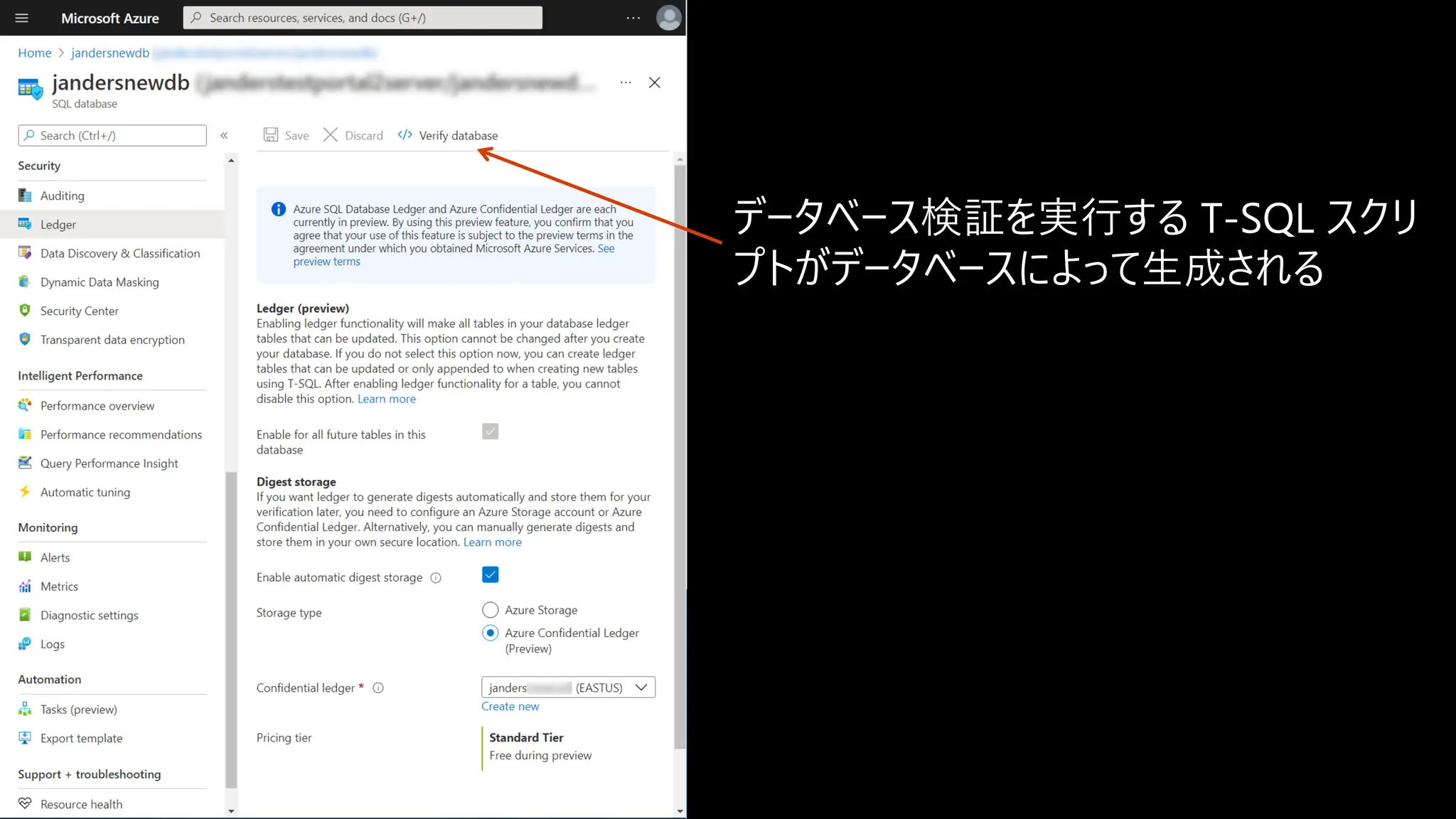1456x819 pixels.
Task: Close the jandersnewdb blade
Action: (x=655, y=82)
